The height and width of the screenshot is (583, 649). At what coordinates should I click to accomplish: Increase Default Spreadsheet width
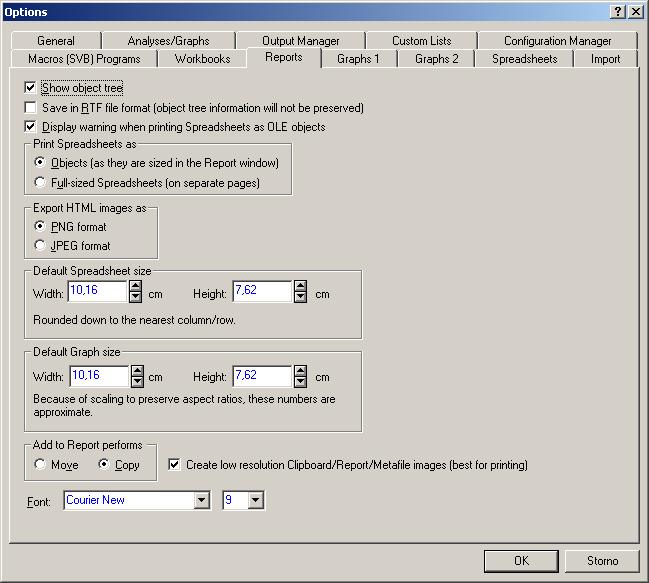pyautogui.click(x=135, y=286)
